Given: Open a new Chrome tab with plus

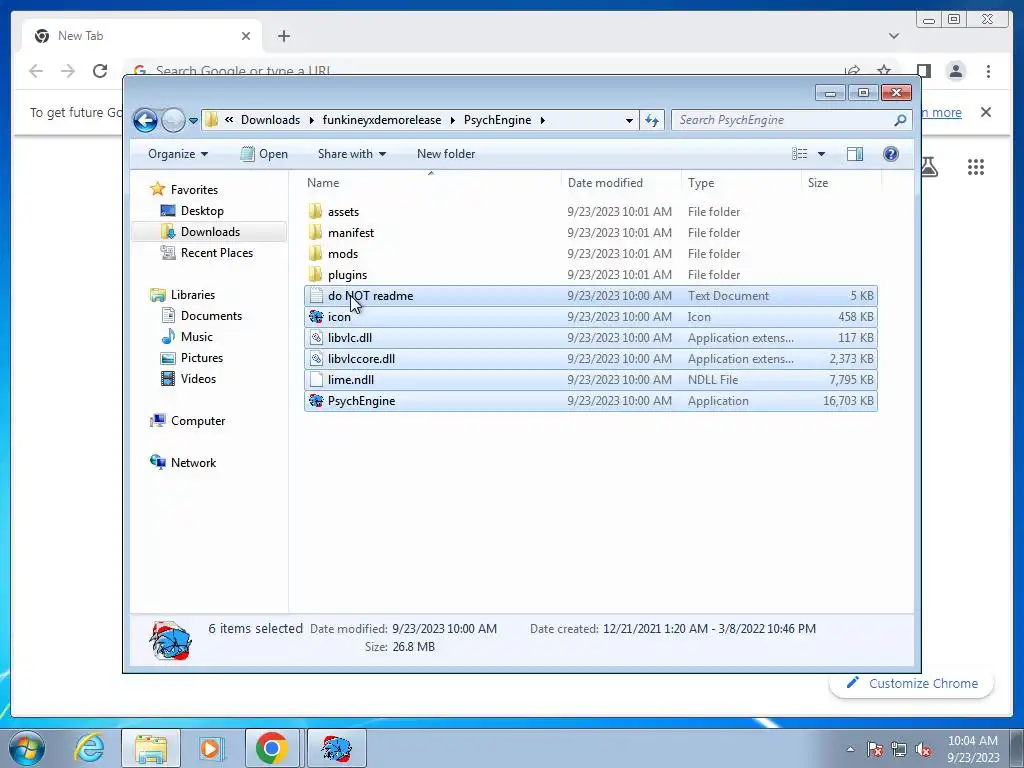Looking at the screenshot, I should pos(283,36).
